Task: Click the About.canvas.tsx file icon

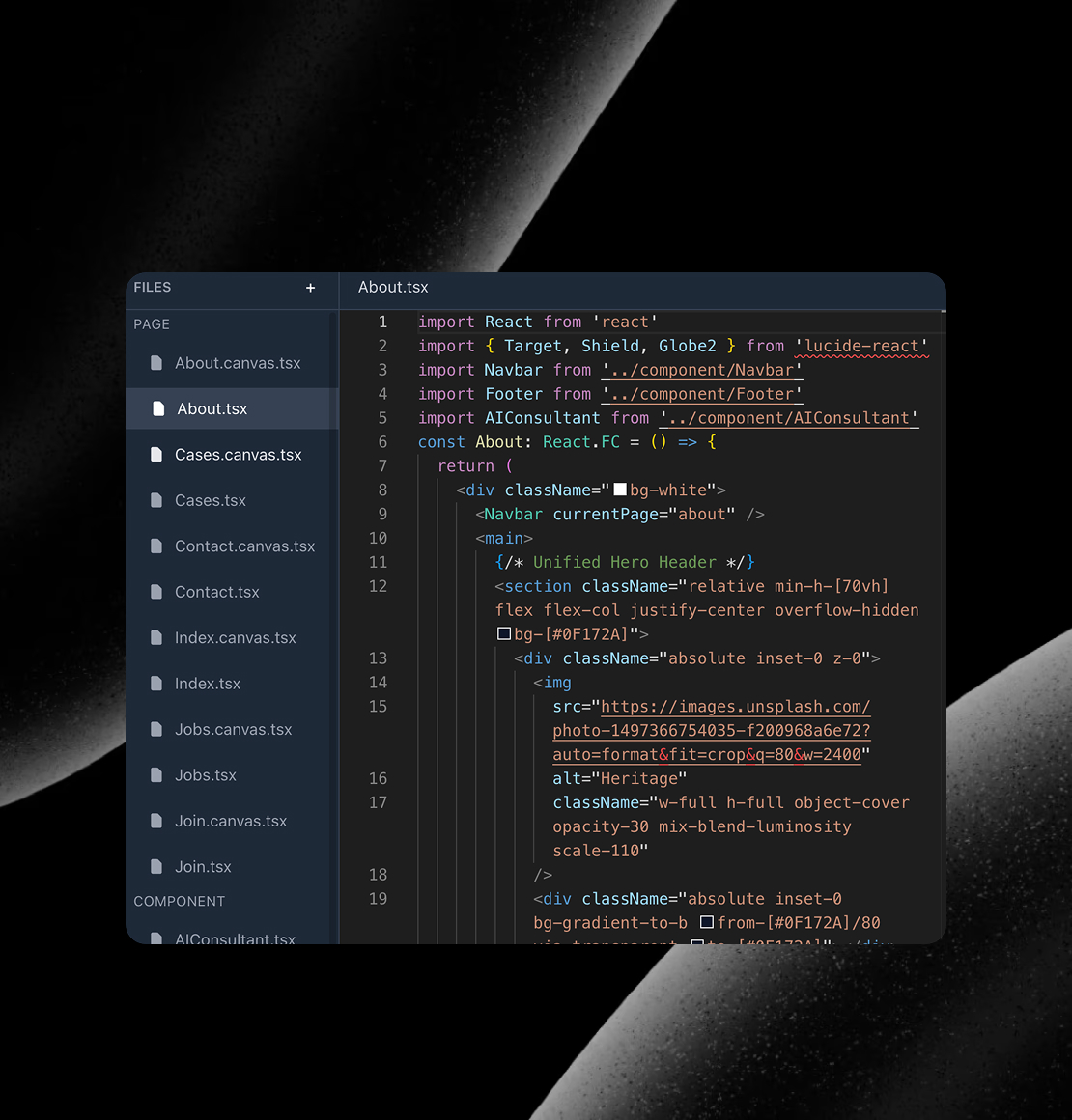Action: tap(156, 363)
